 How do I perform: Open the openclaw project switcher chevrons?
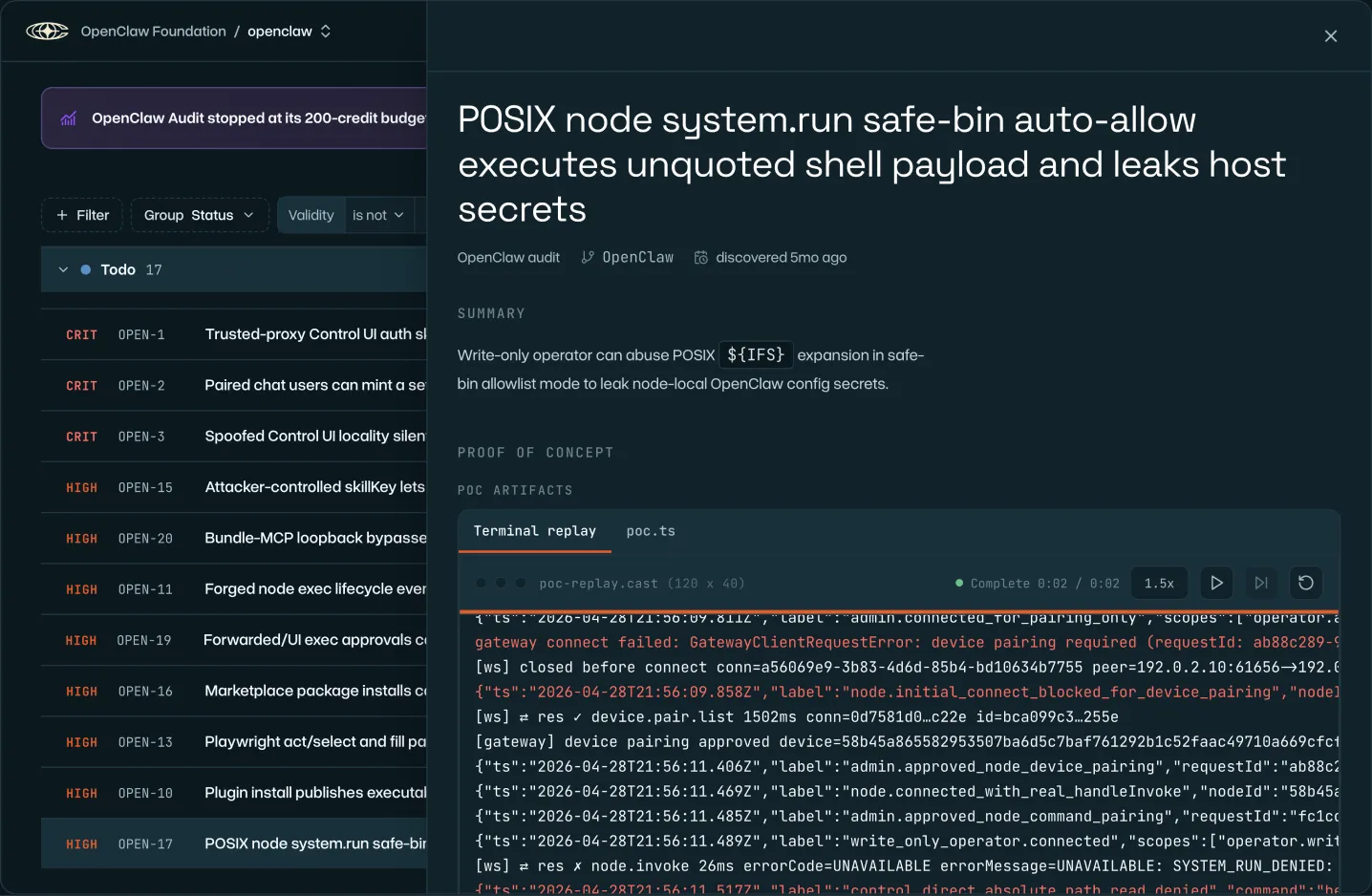(x=326, y=32)
